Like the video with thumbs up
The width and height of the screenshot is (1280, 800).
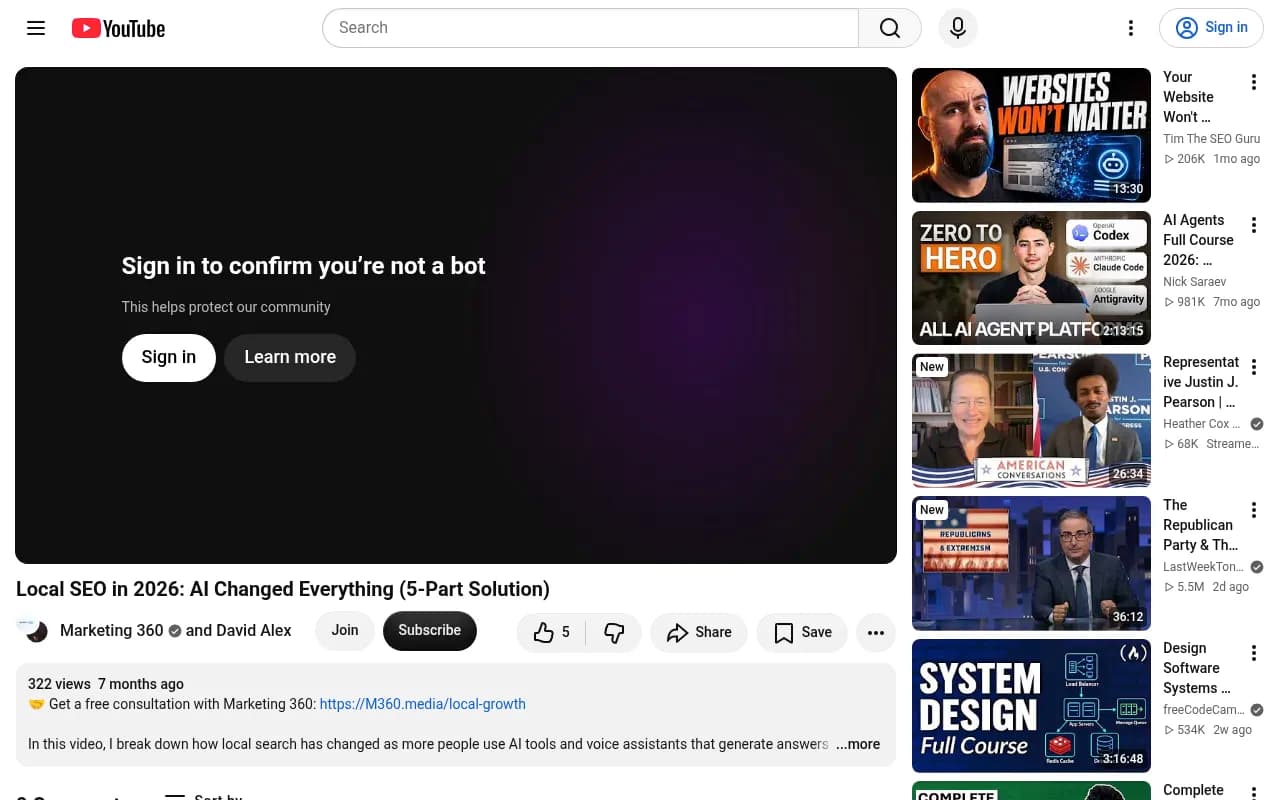552,632
